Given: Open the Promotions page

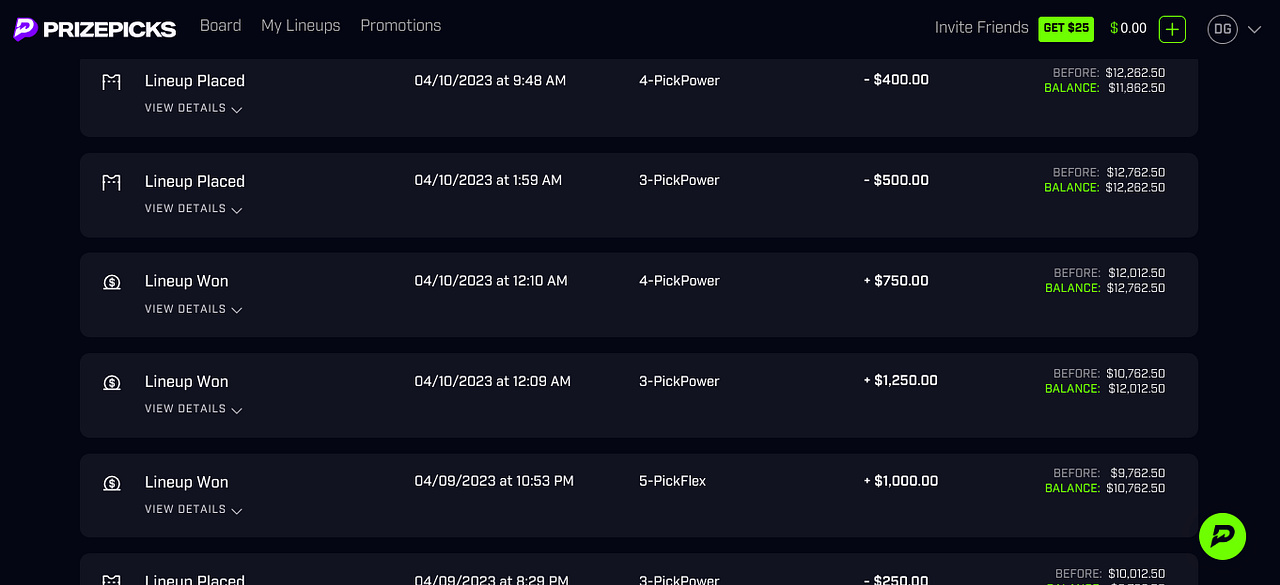Looking at the screenshot, I should click(401, 25).
